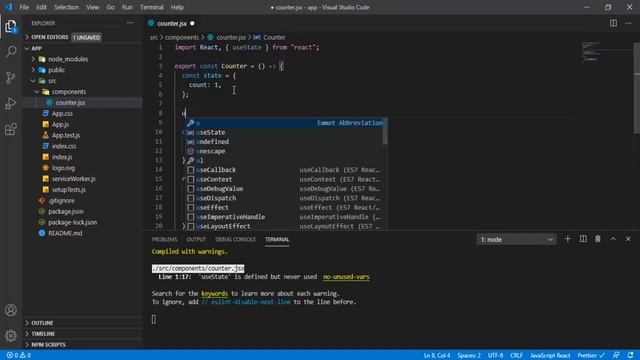640x360 pixels.
Task: Click the counter.jsx path in terminal
Action: (198, 268)
